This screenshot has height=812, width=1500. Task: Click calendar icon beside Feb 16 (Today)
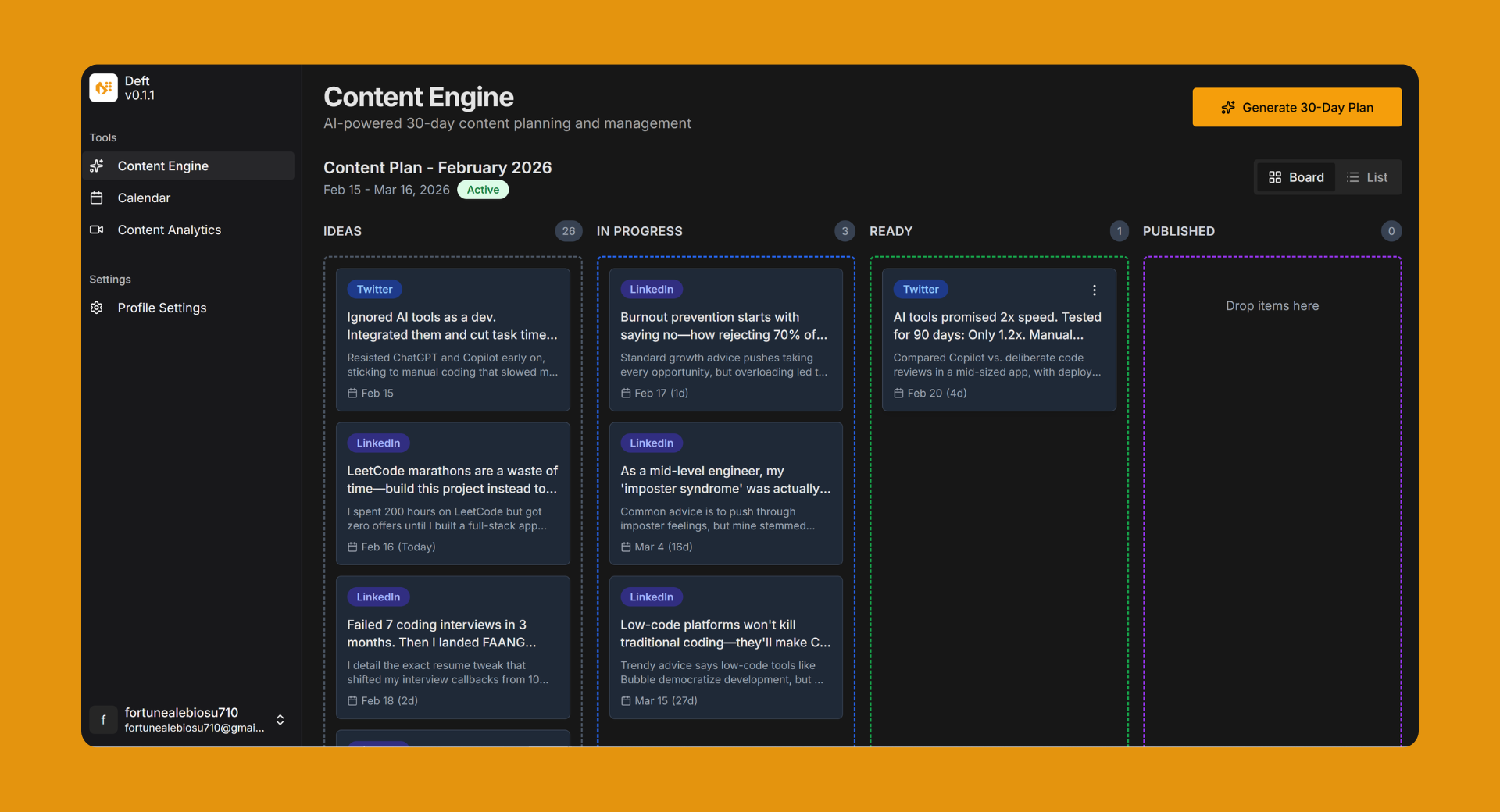pyautogui.click(x=352, y=547)
